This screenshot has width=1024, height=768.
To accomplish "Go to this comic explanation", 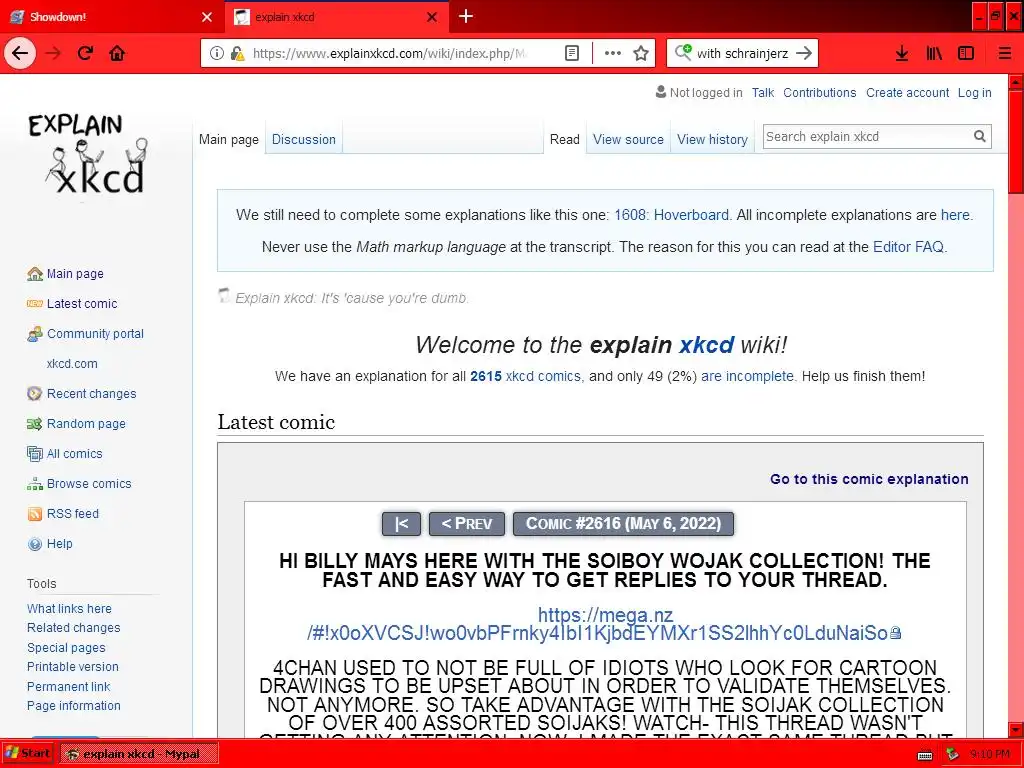I will point(869,479).
